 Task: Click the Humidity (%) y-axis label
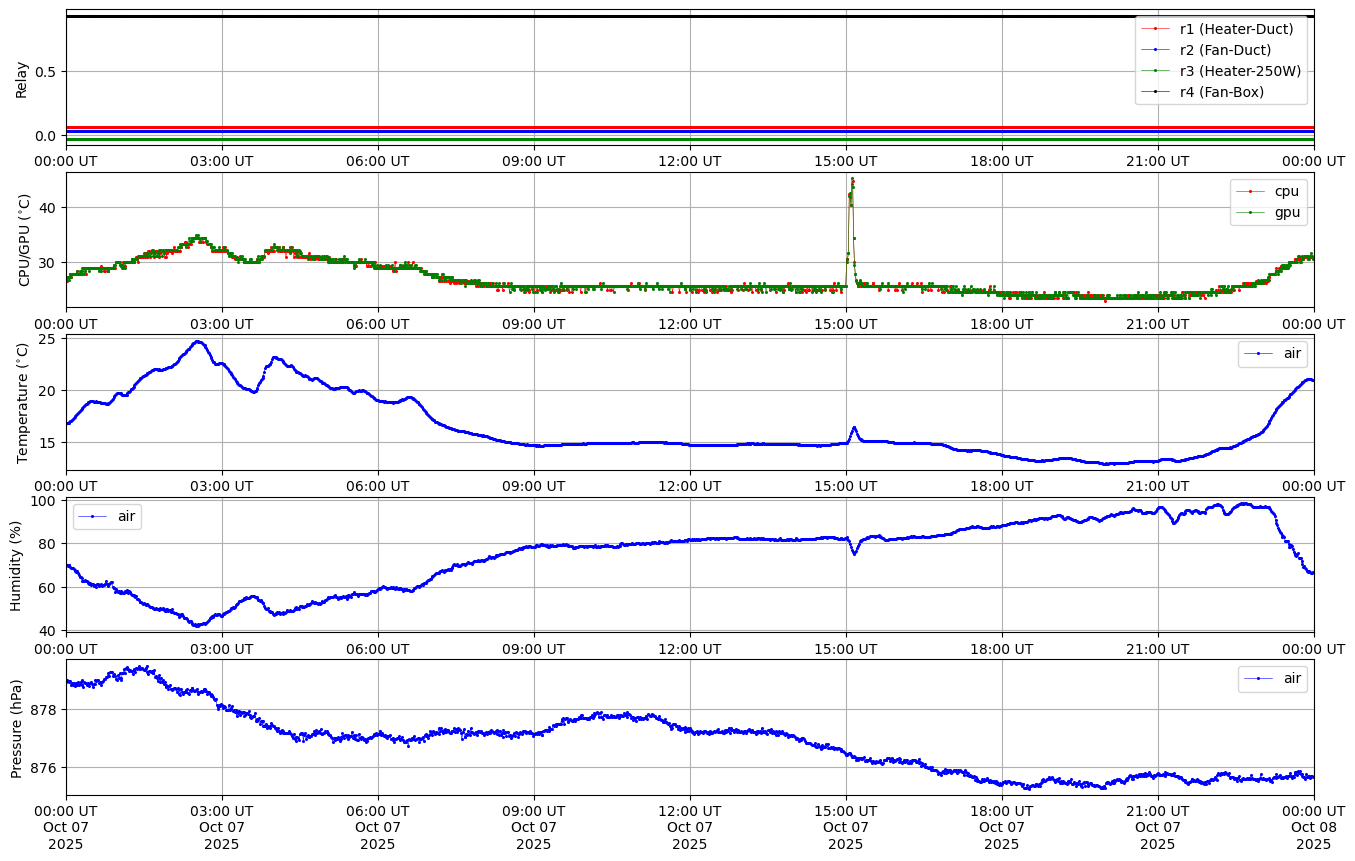click(16, 565)
